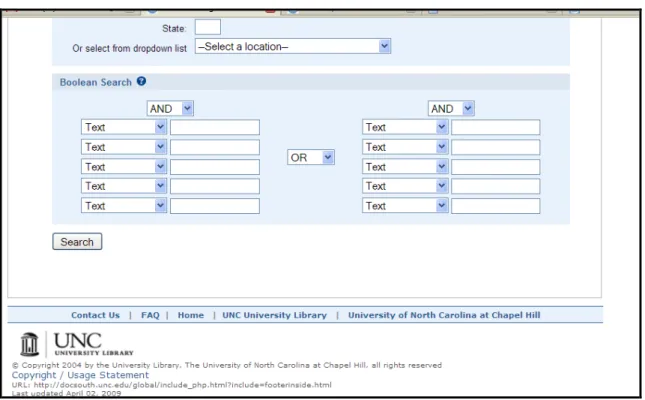The image size is (645, 400).
Task: Click second search term field, right group
Action: (x=496, y=147)
